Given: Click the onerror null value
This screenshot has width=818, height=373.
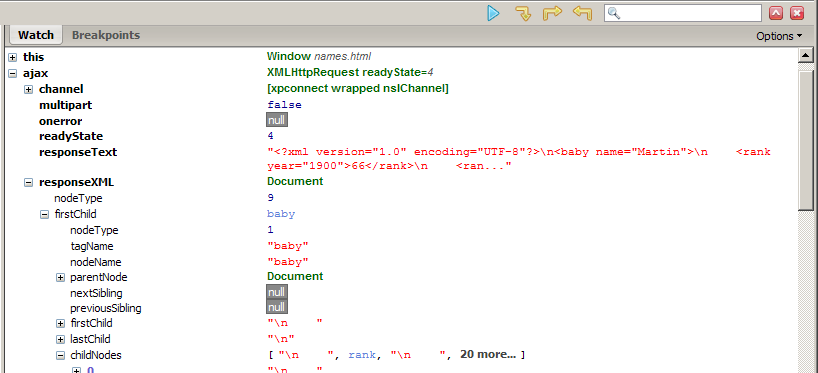Looking at the screenshot, I should tap(277, 121).
